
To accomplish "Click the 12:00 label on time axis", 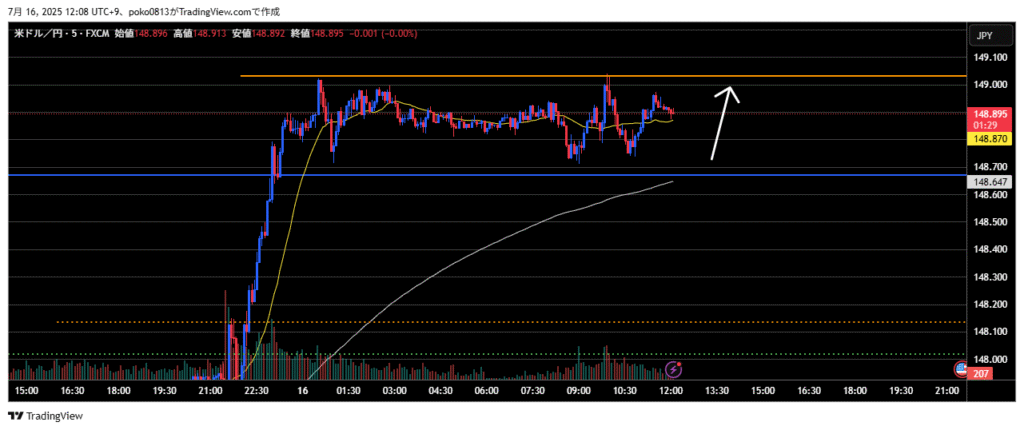I will [671, 391].
